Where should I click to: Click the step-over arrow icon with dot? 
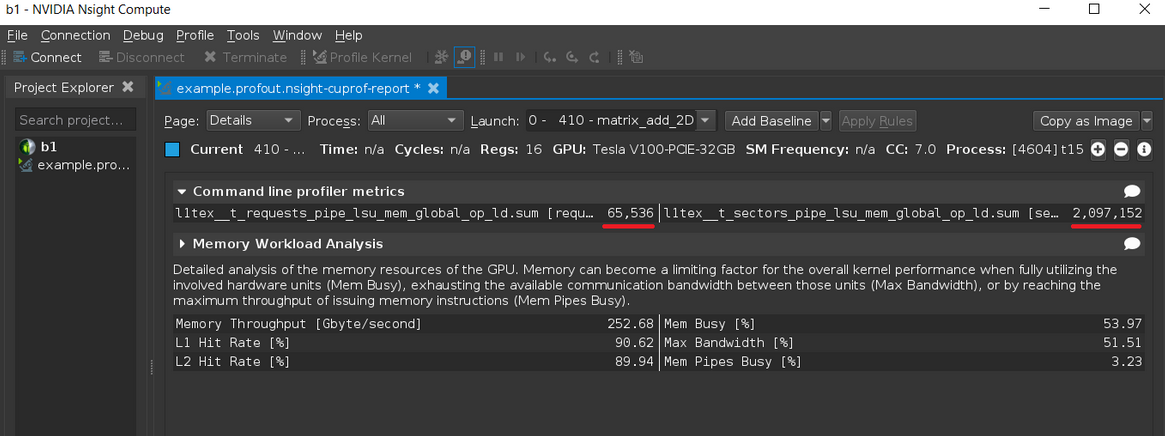(572, 57)
